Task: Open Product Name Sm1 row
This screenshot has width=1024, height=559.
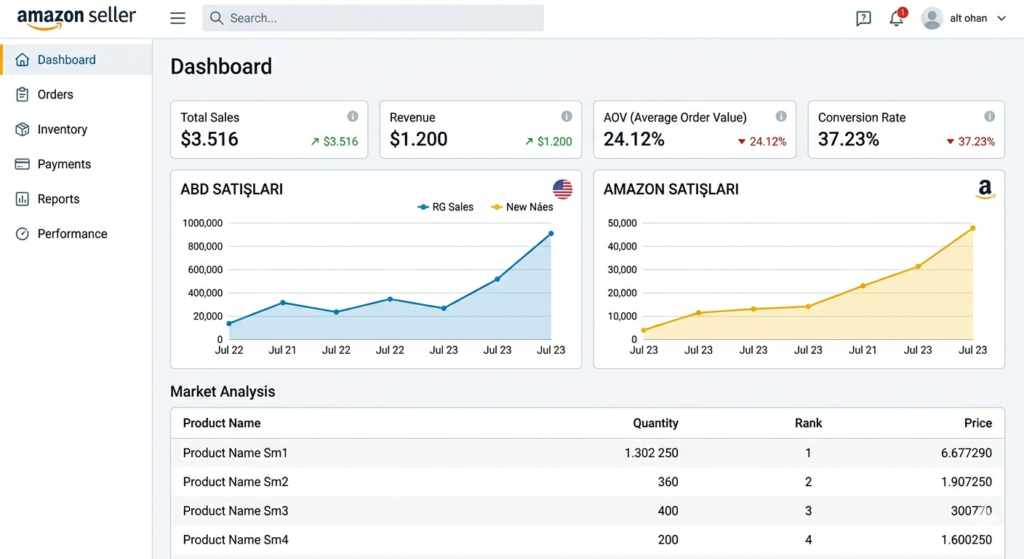Action: coord(235,453)
